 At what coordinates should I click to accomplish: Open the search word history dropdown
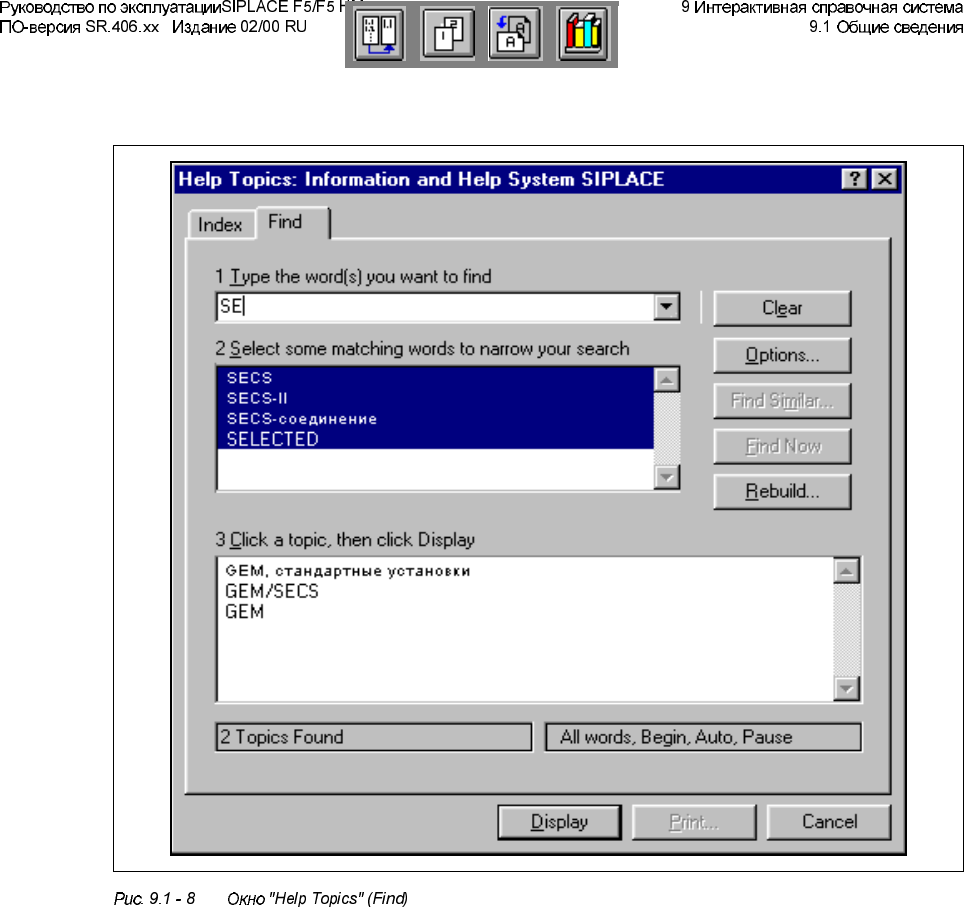[x=666, y=306]
